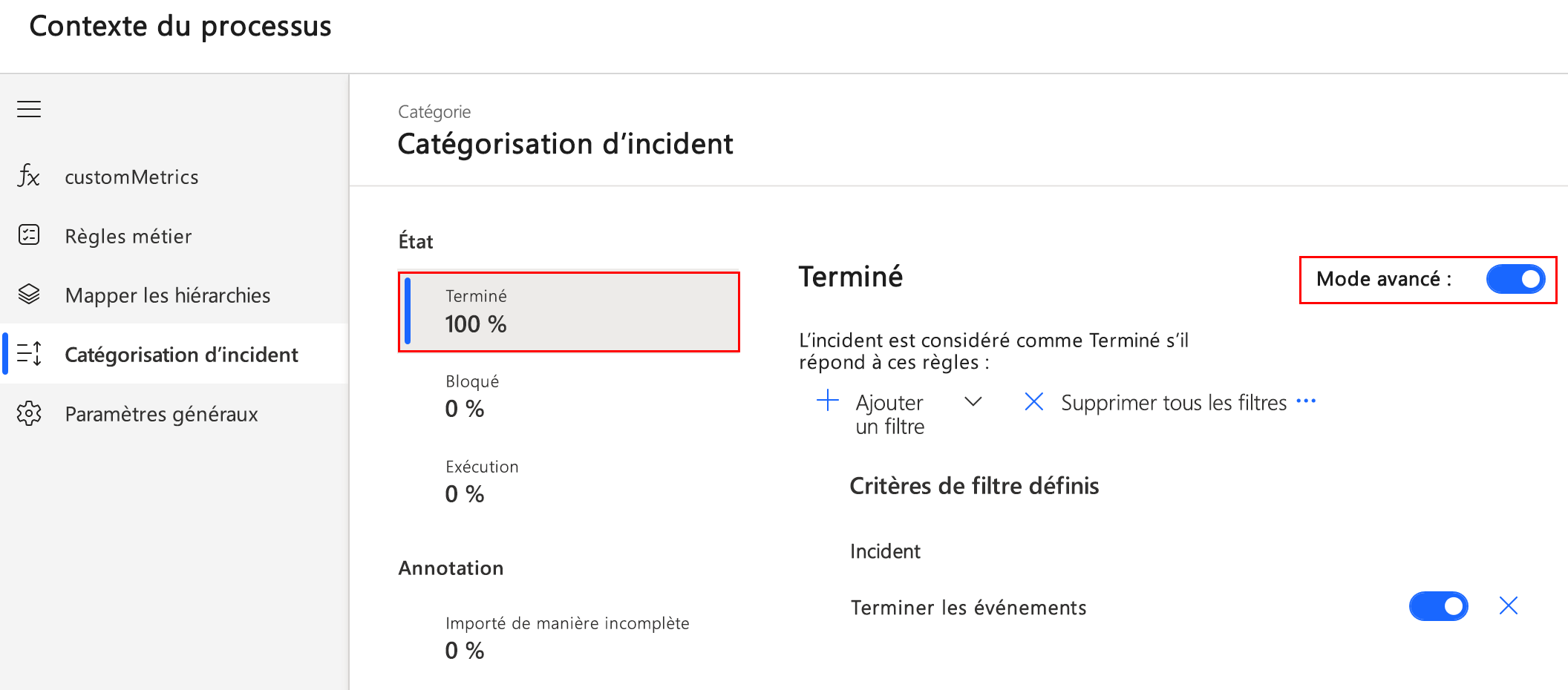1568x690 pixels.
Task: Click the fx customMetrics icon
Action: click(x=29, y=177)
